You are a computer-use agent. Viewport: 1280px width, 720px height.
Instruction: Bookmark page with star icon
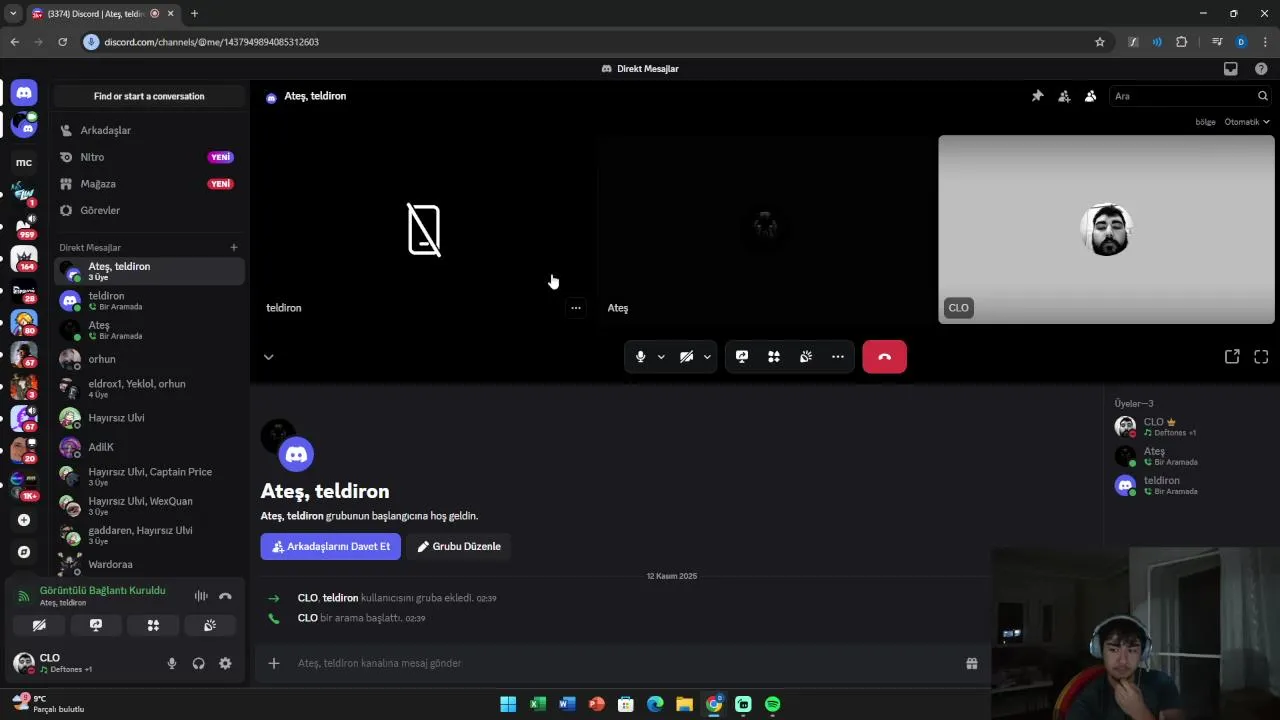click(1100, 42)
